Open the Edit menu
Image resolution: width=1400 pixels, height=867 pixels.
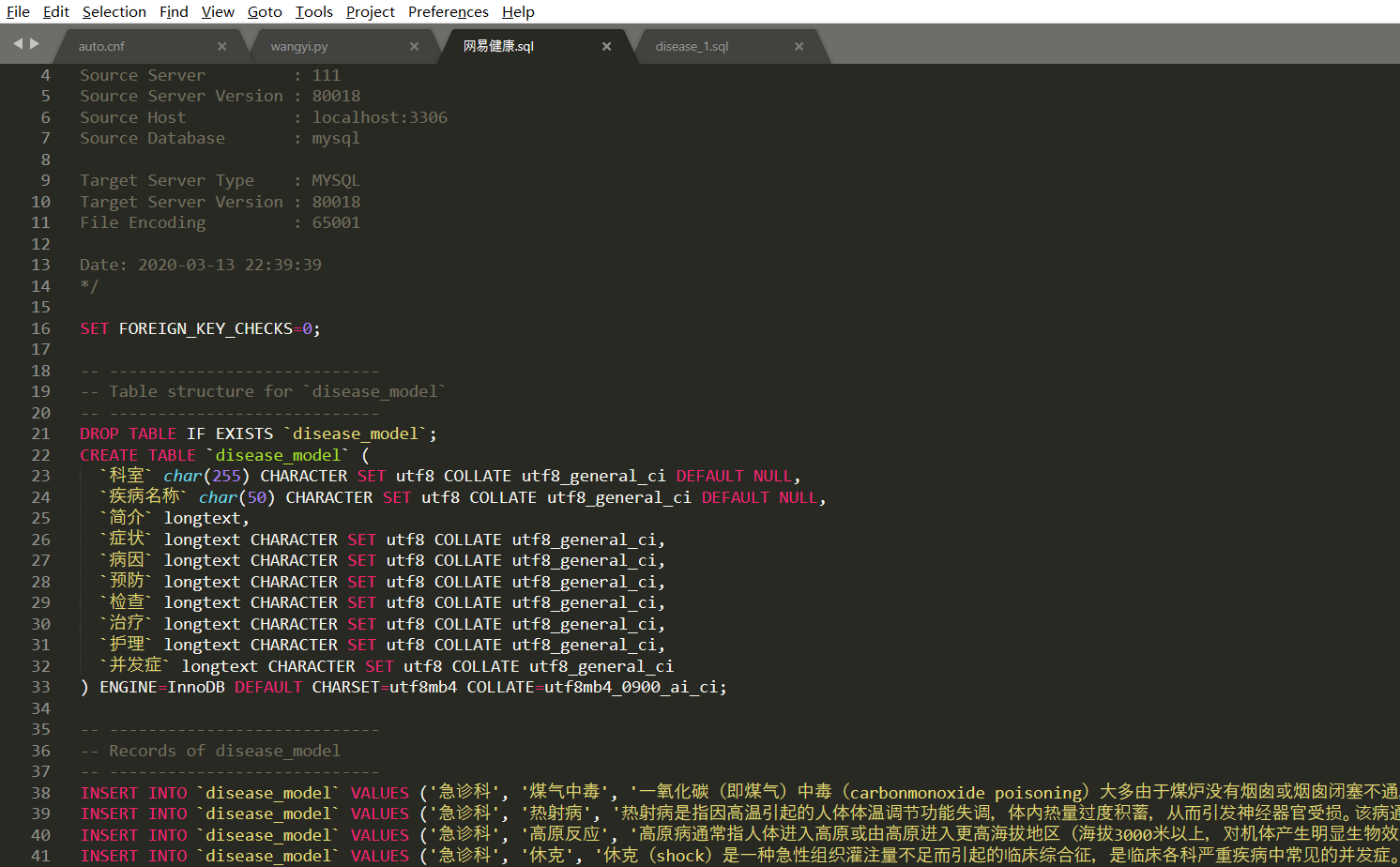click(x=55, y=11)
